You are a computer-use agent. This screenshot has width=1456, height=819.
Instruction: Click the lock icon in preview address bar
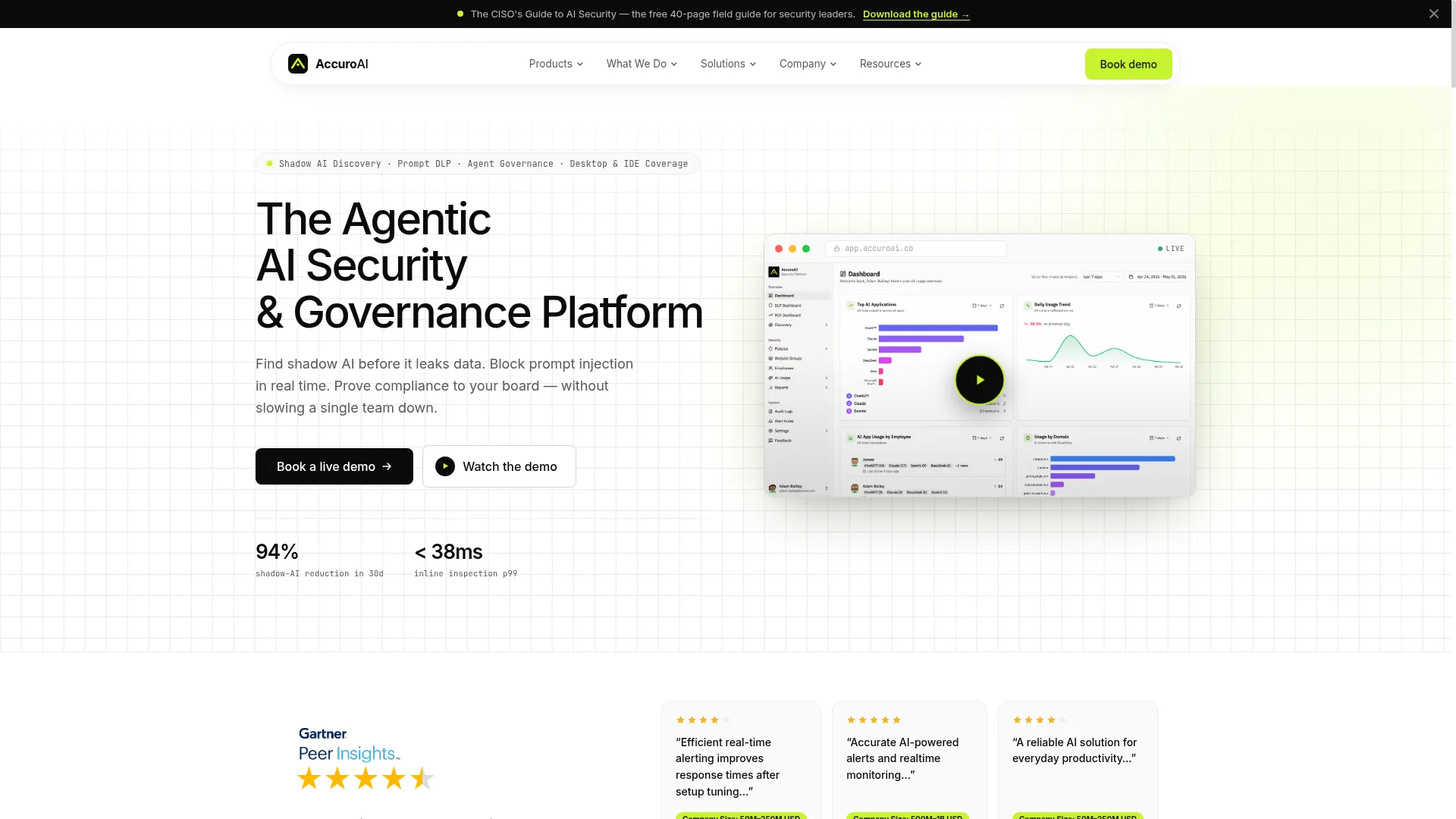pyautogui.click(x=836, y=249)
